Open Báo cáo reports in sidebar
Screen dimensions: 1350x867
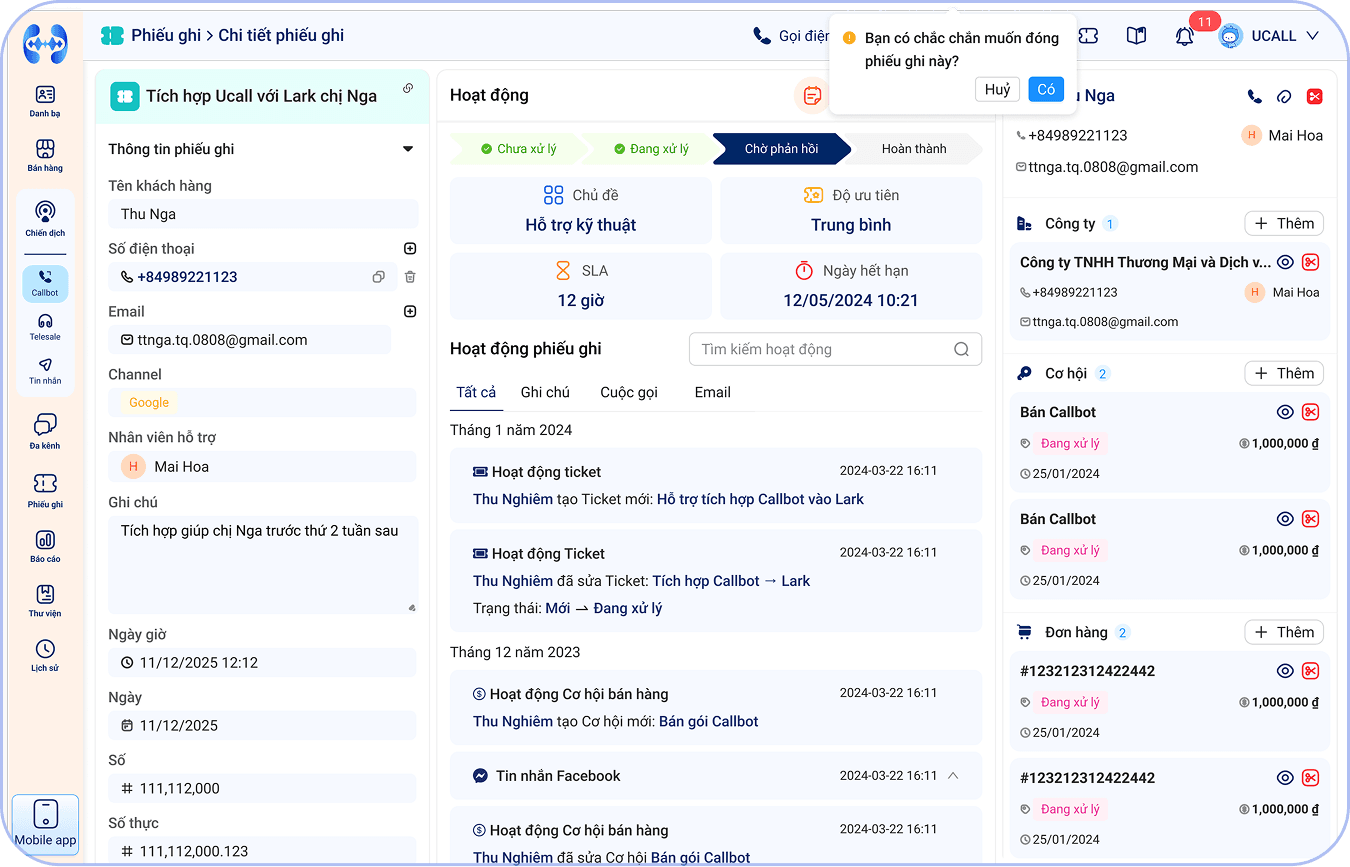(45, 545)
